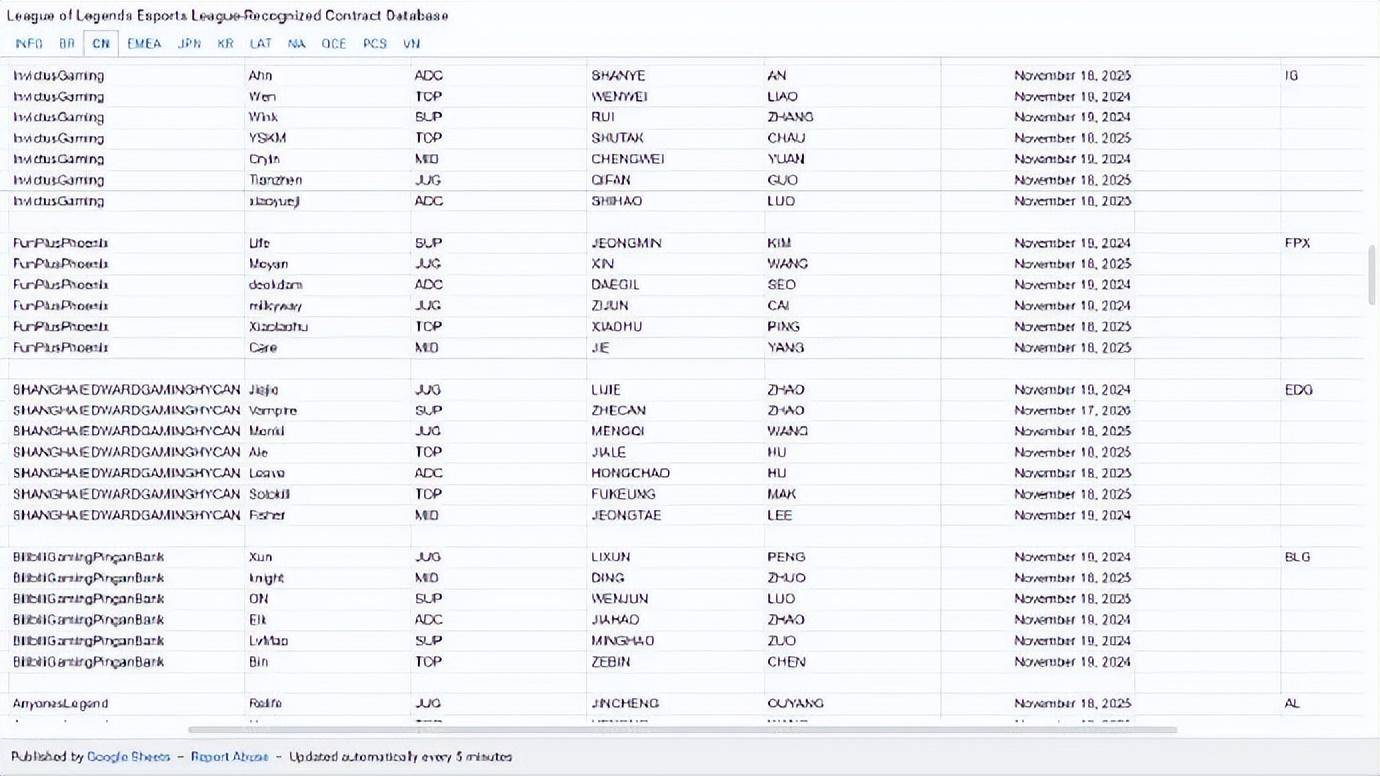Viewport: 1380px width, 776px height.
Task: Select the LvMao player cell
Action: pyautogui.click(x=328, y=641)
